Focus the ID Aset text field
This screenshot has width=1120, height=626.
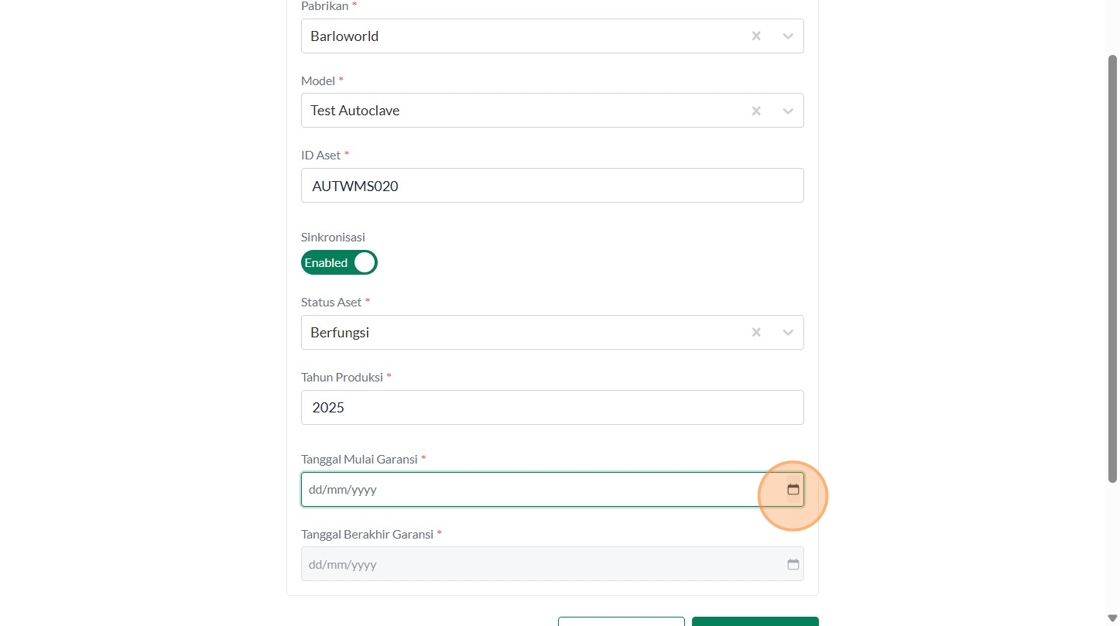tap(552, 186)
